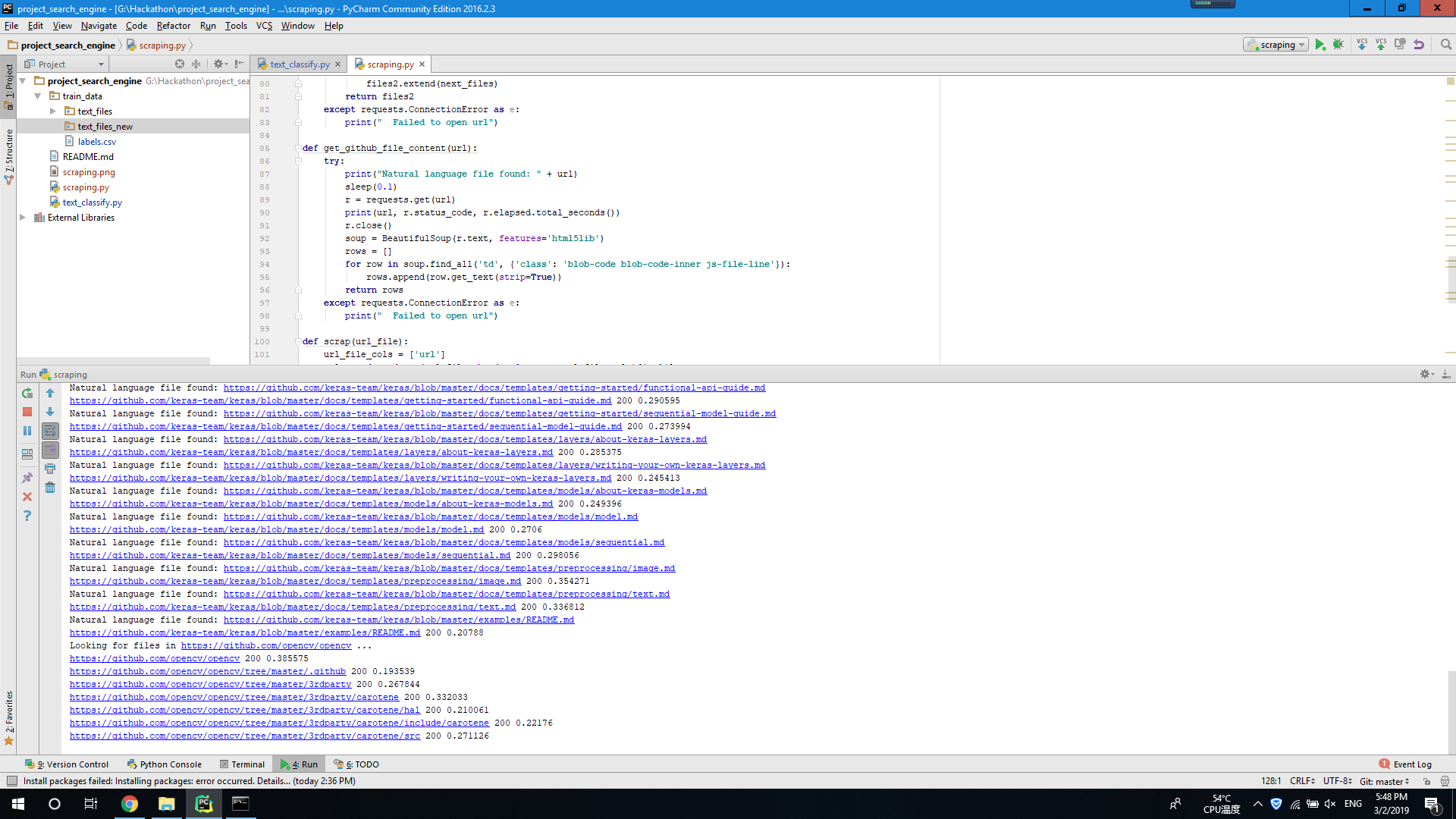Expand the External Libraries node
This screenshot has width=1456, height=819.
tap(23, 218)
